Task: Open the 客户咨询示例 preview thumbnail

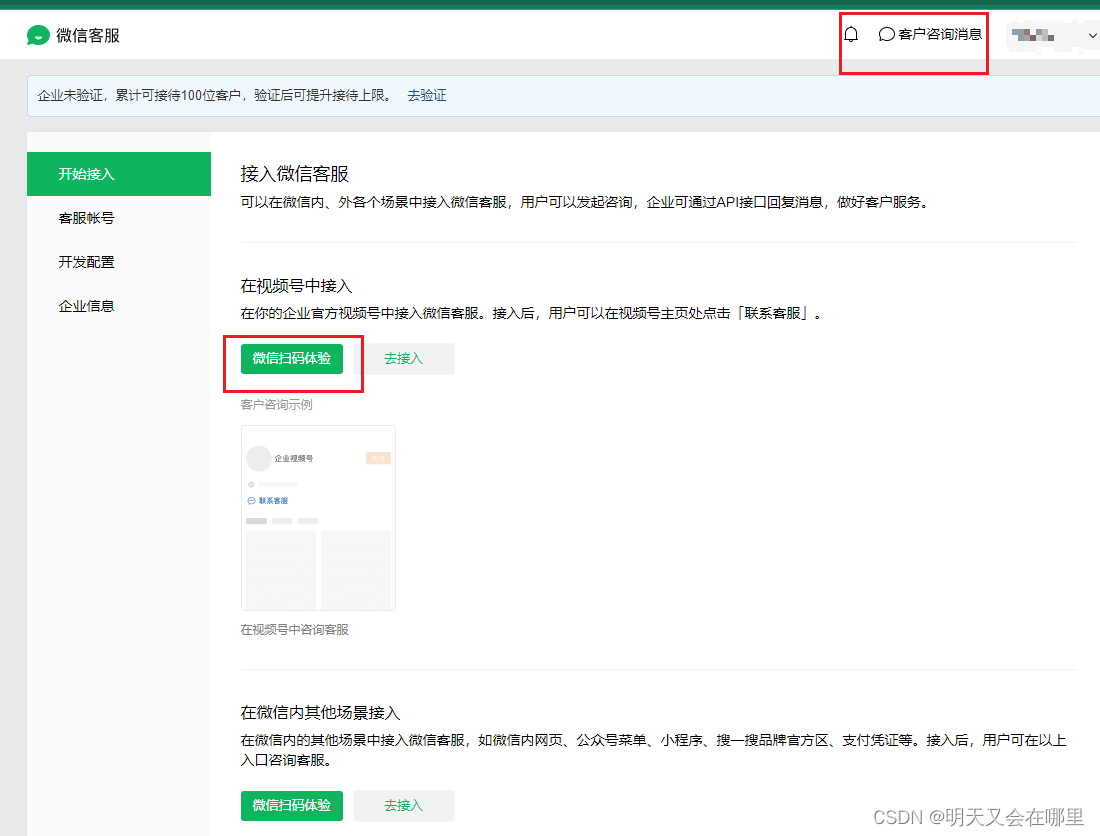Action: click(318, 518)
